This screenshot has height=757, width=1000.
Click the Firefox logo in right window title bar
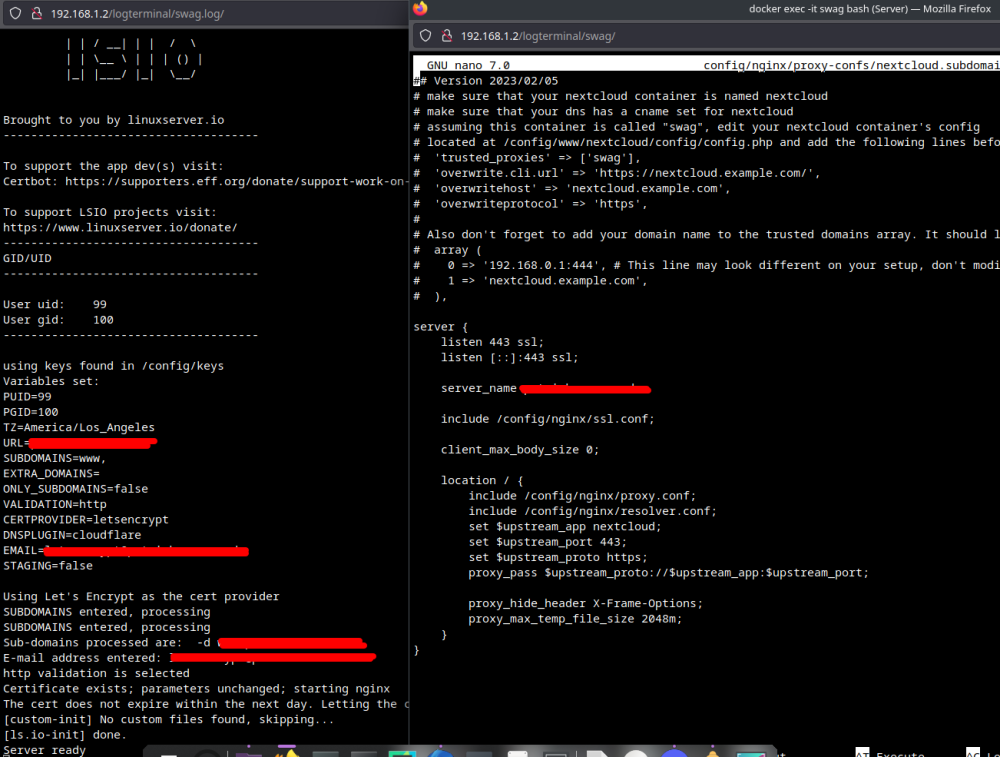pos(420,8)
